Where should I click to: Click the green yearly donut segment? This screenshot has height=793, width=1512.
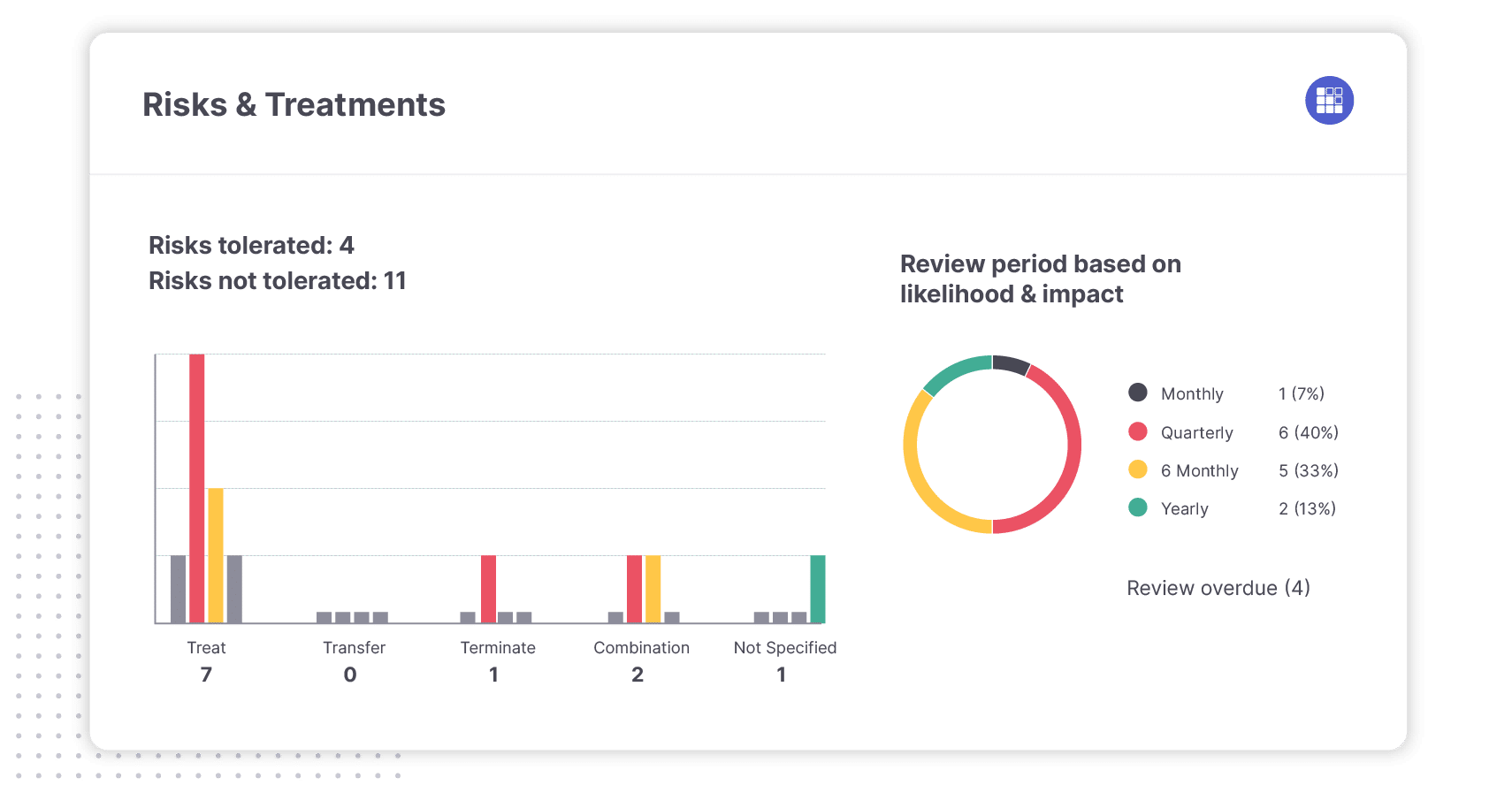point(955,371)
